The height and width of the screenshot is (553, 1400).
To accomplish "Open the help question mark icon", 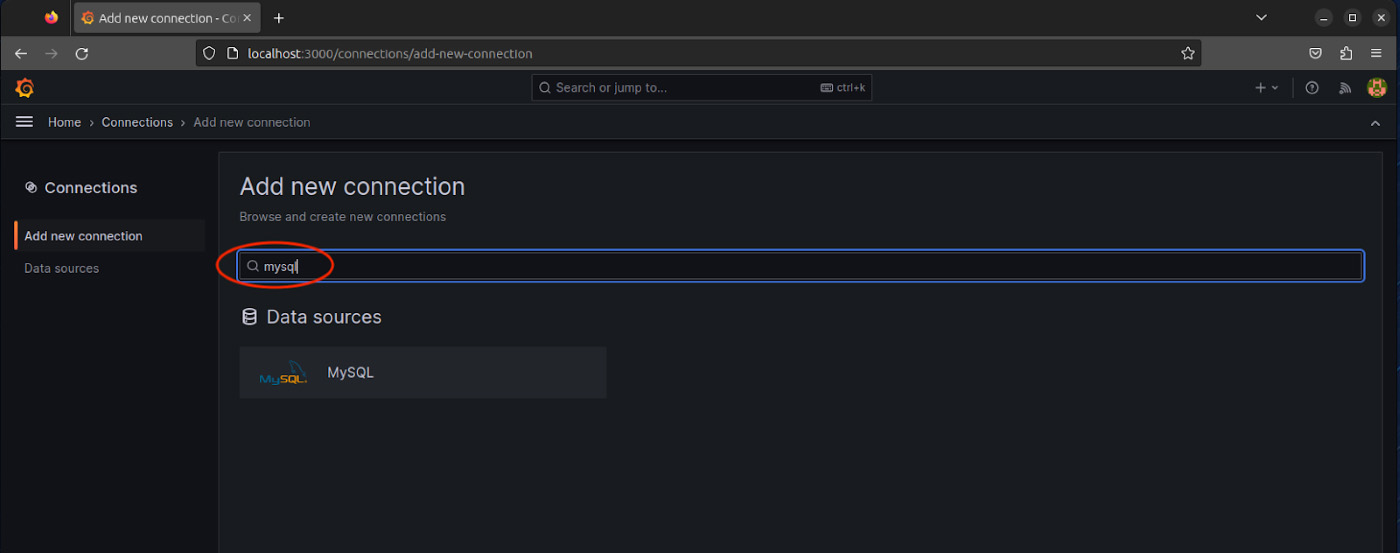I will [x=1312, y=88].
